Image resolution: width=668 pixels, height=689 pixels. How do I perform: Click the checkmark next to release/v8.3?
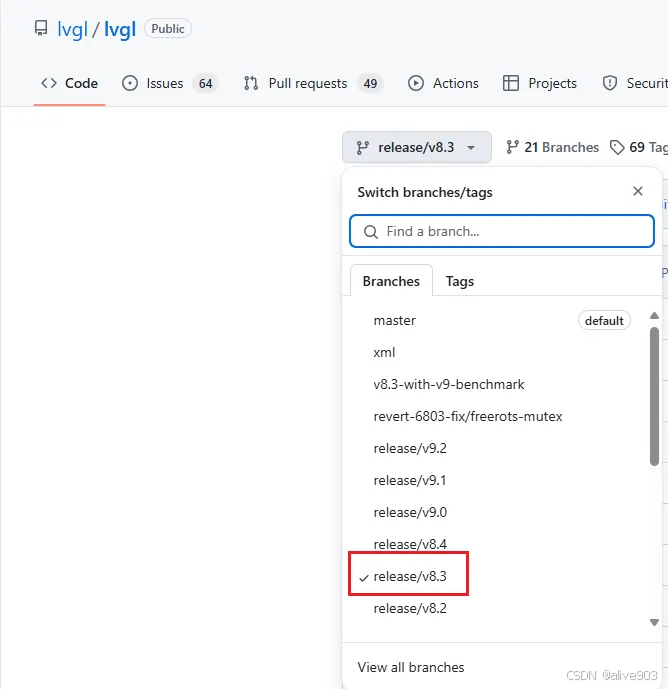[363, 578]
